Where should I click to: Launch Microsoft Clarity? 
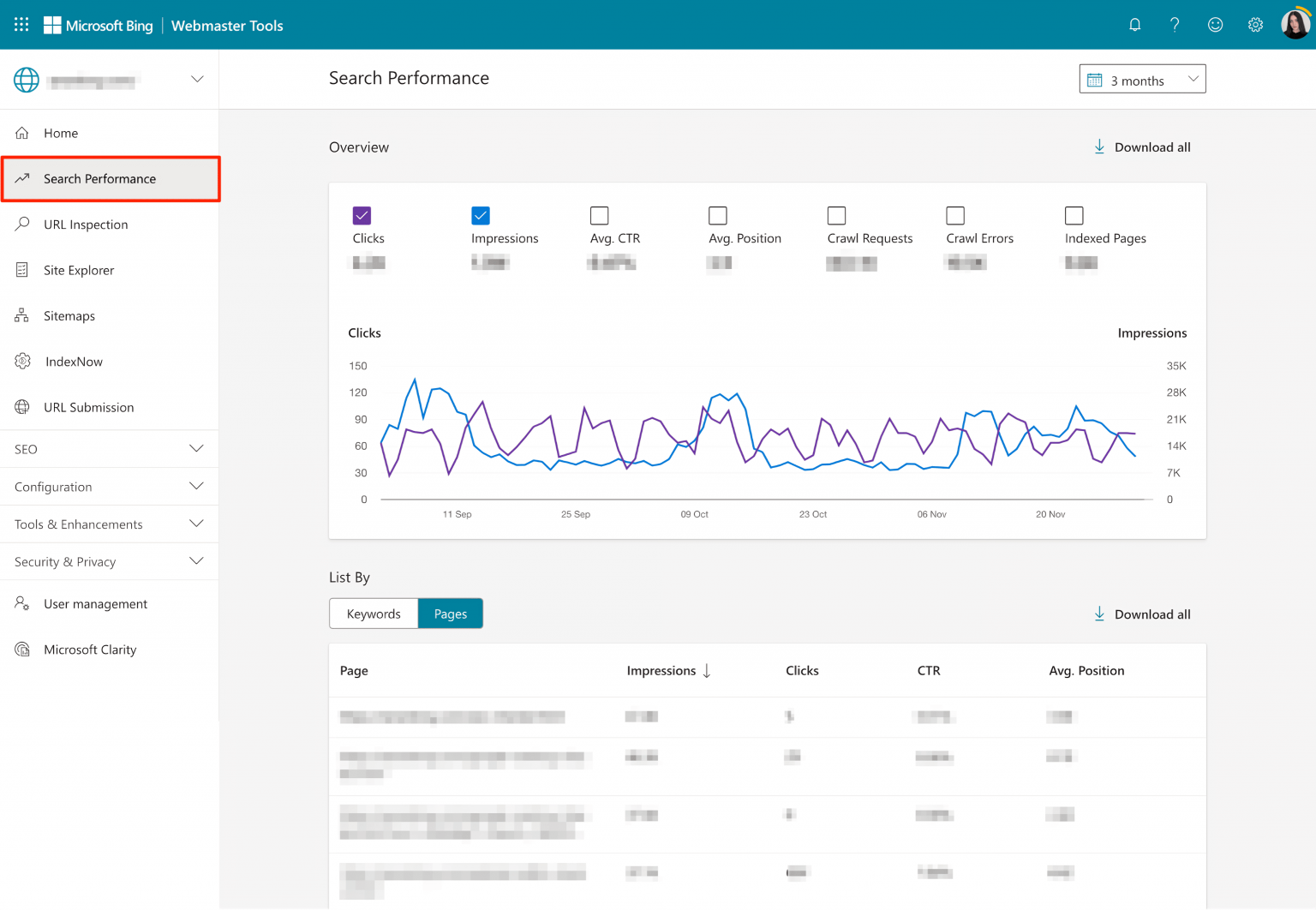tap(90, 649)
